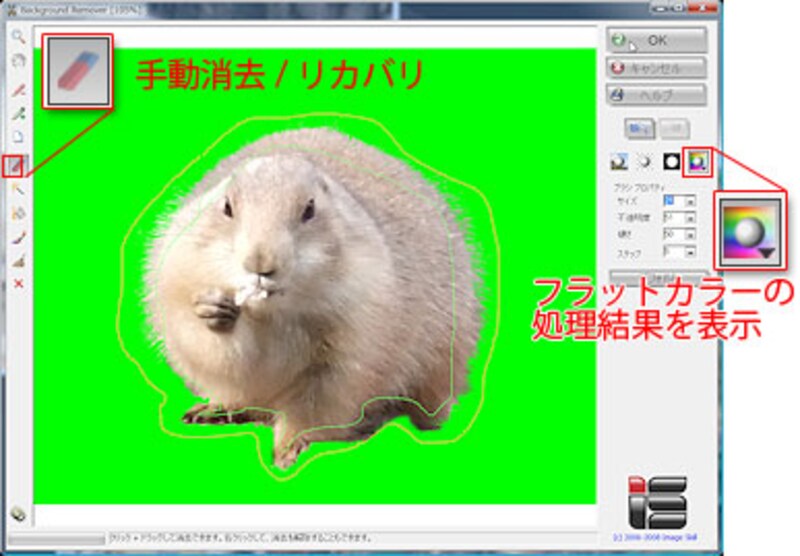Open the brush size (サイズ) dropdown
Viewport: 800px width, 556px height.
pyautogui.click(x=690, y=201)
